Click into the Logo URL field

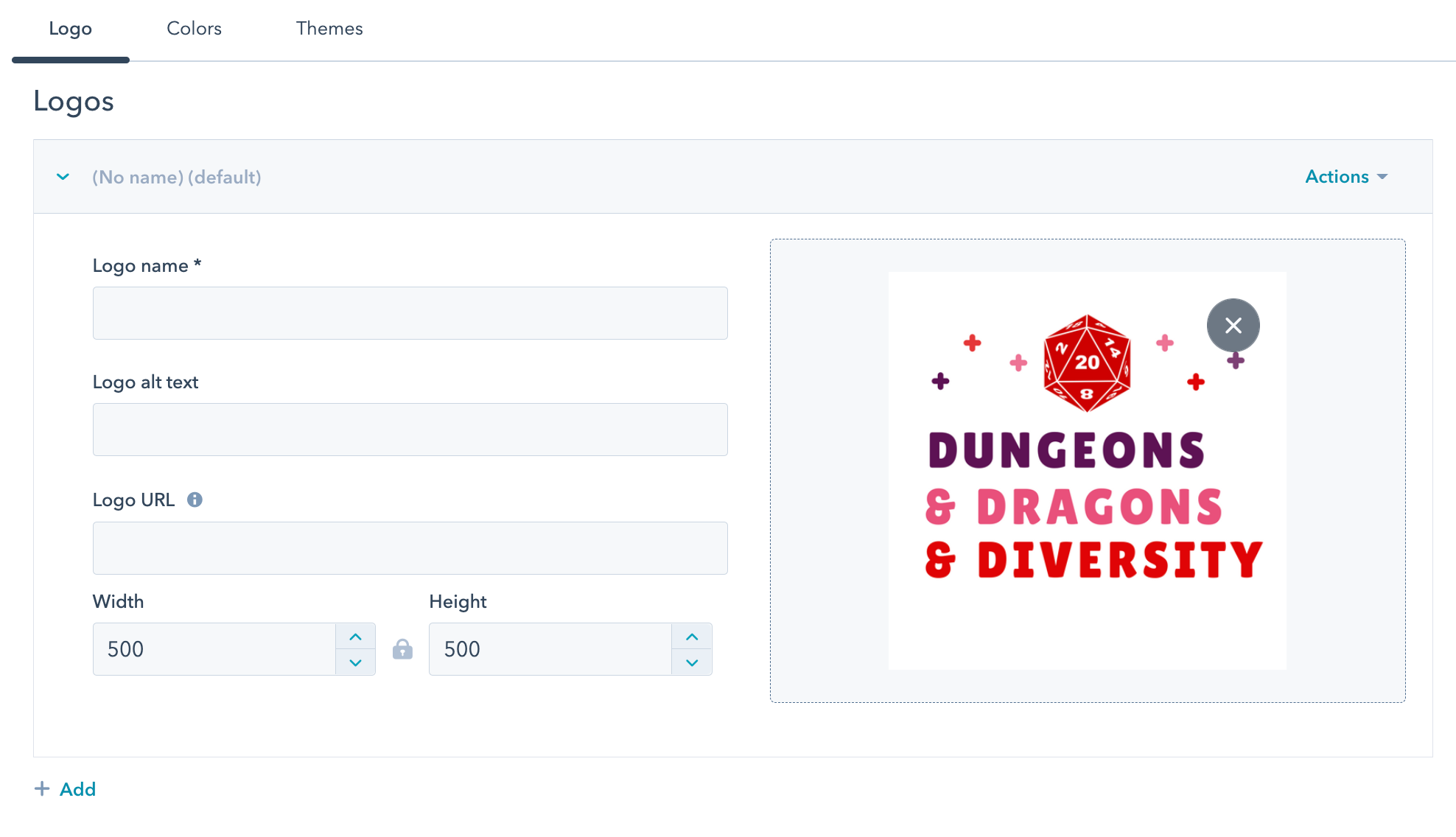(410, 548)
